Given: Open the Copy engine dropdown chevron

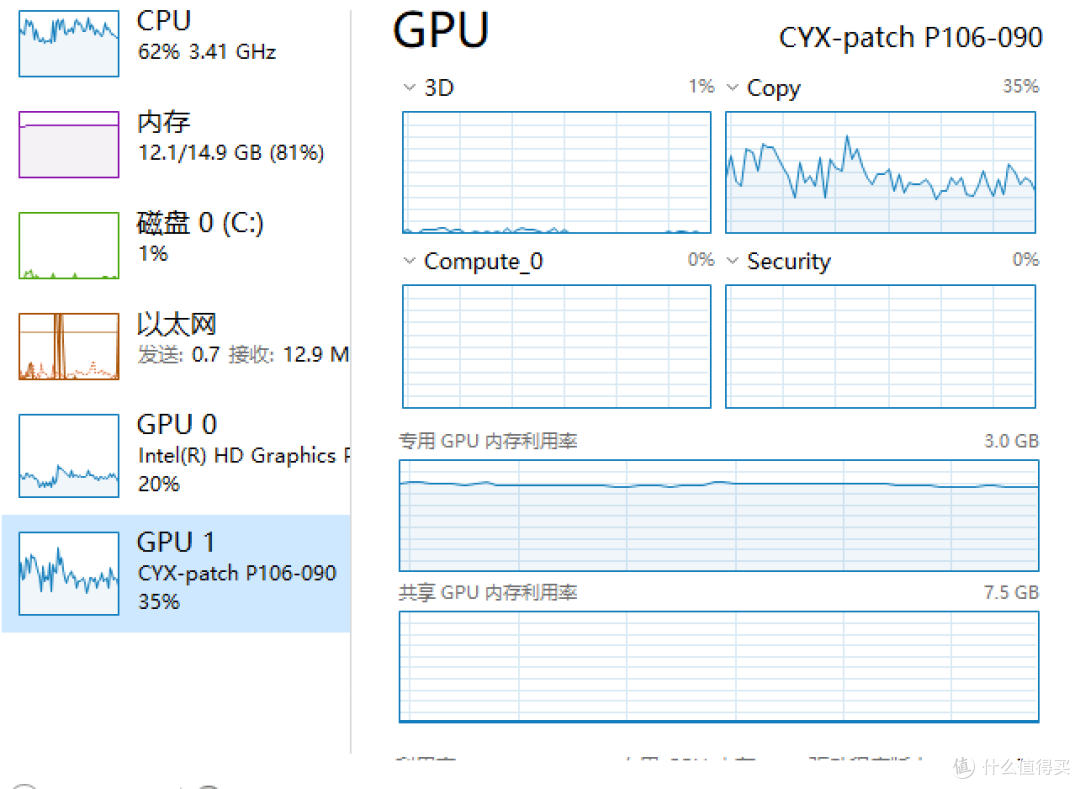Looking at the screenshot, I should pyautogui.click(x=732, y=88).
